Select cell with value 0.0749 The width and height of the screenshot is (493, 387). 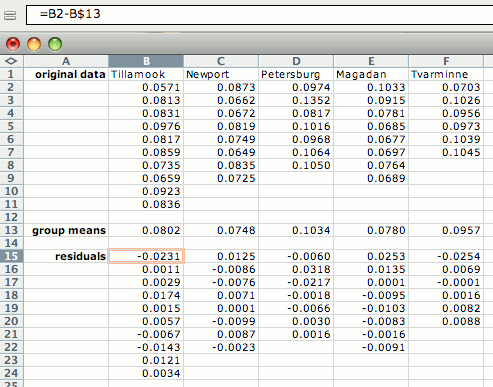tap(221, 139)
